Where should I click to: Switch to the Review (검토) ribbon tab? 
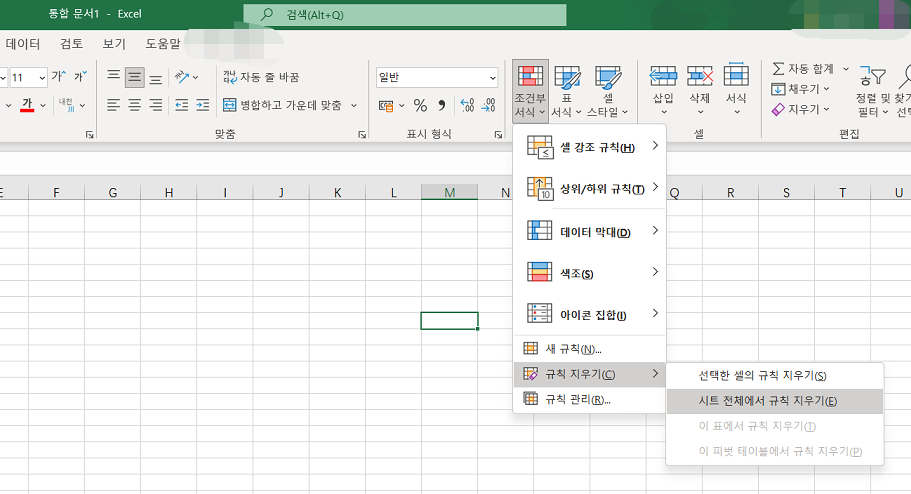[x=71, y=44]
